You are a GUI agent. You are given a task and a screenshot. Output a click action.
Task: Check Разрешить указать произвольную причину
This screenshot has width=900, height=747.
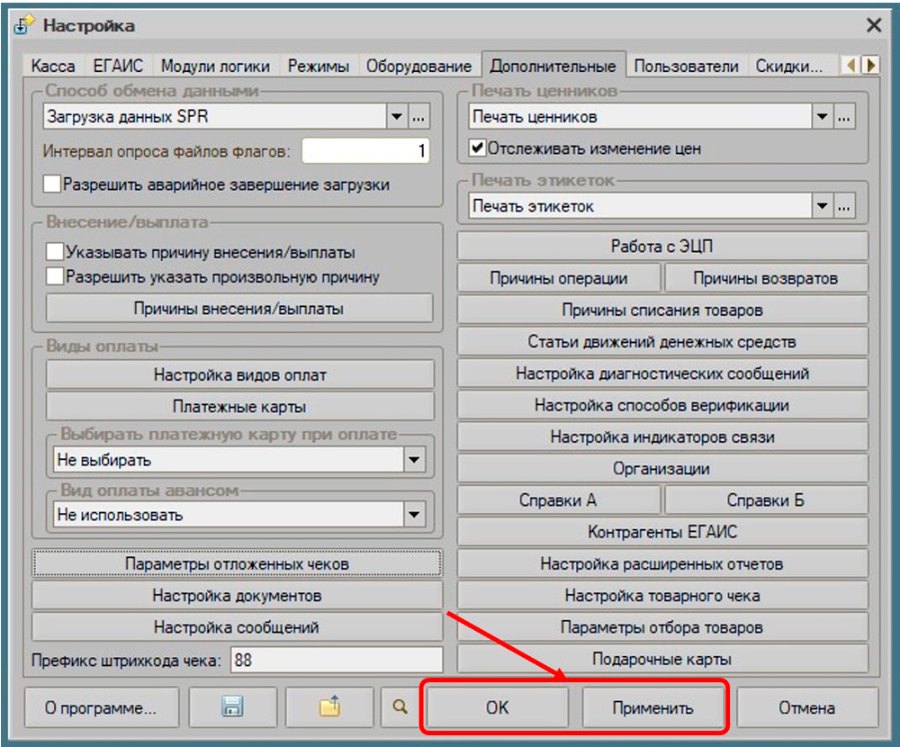[55, 276]
